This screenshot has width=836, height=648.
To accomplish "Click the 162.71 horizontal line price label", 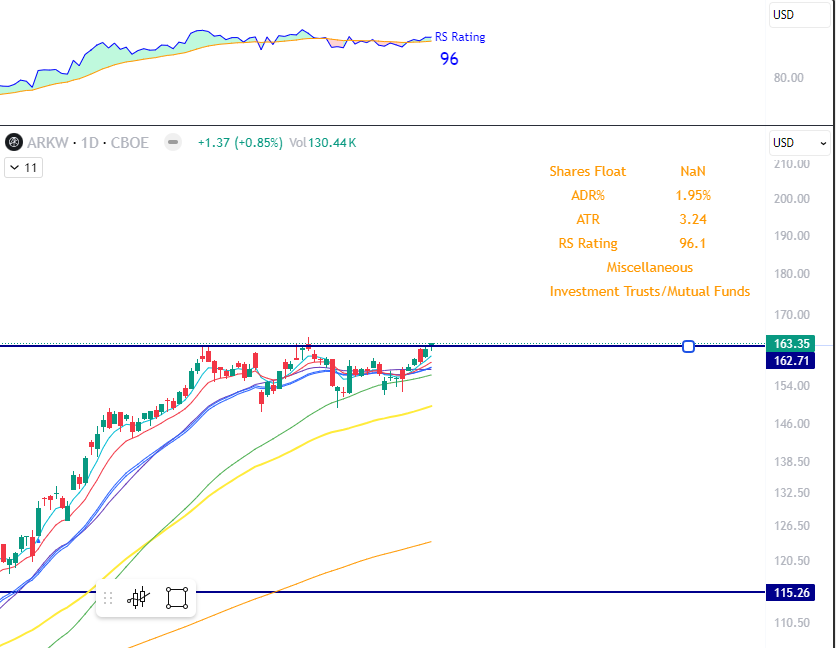I will (791, 361).
